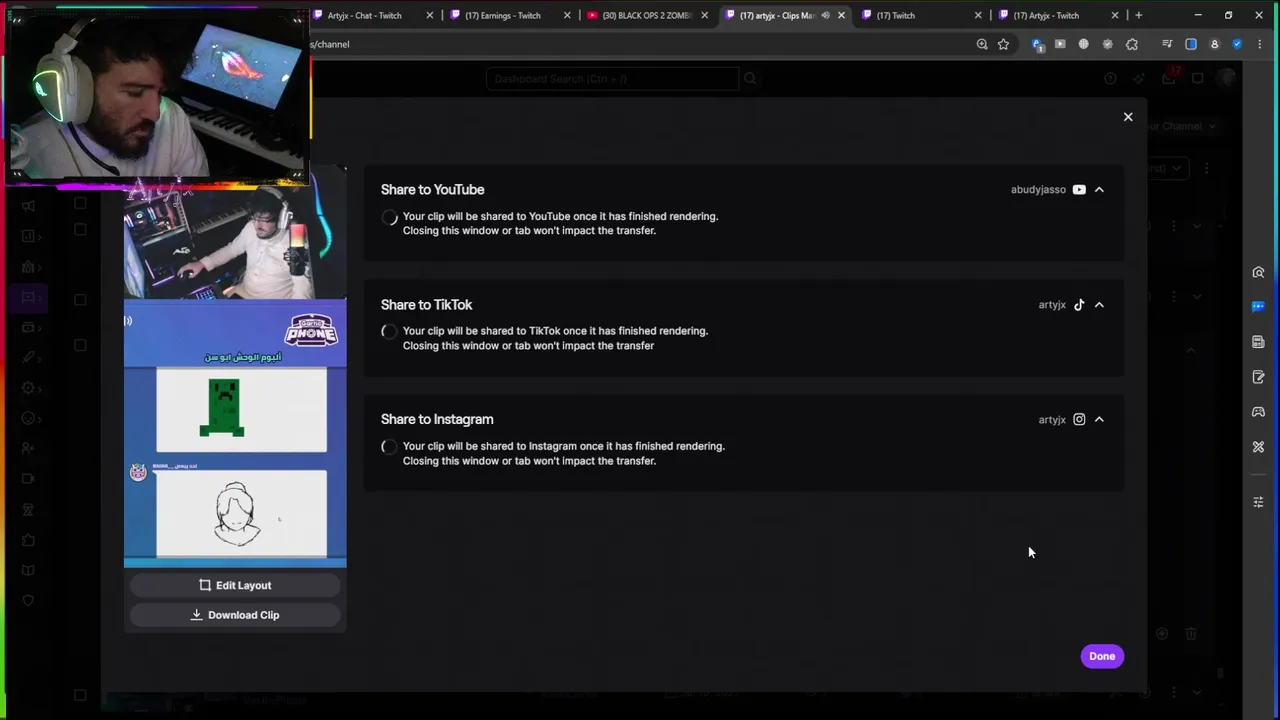
Task: Click the abudyjasso YouTube account name
Action: (1038, 189)
